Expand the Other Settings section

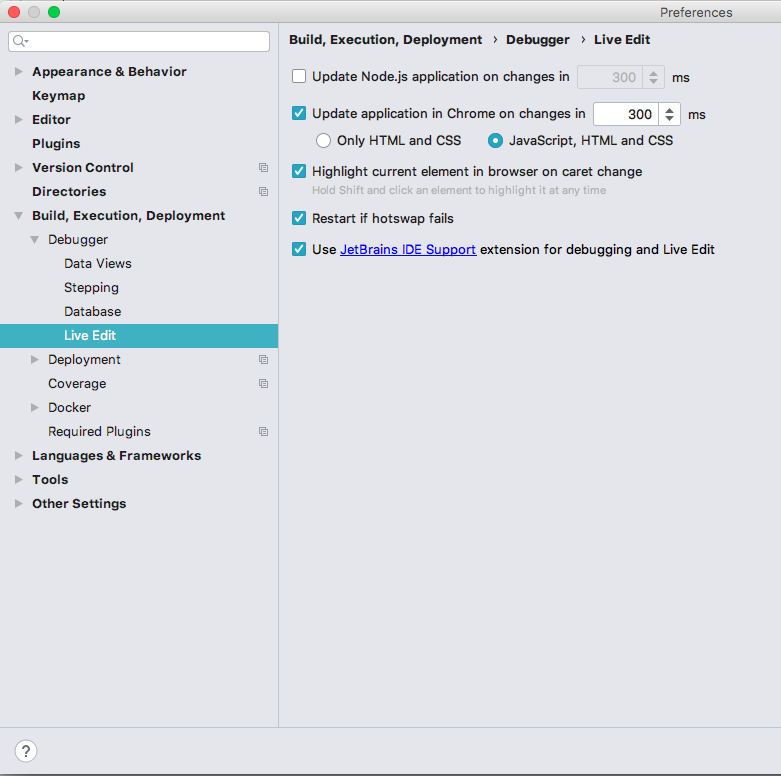coord(19,504)
